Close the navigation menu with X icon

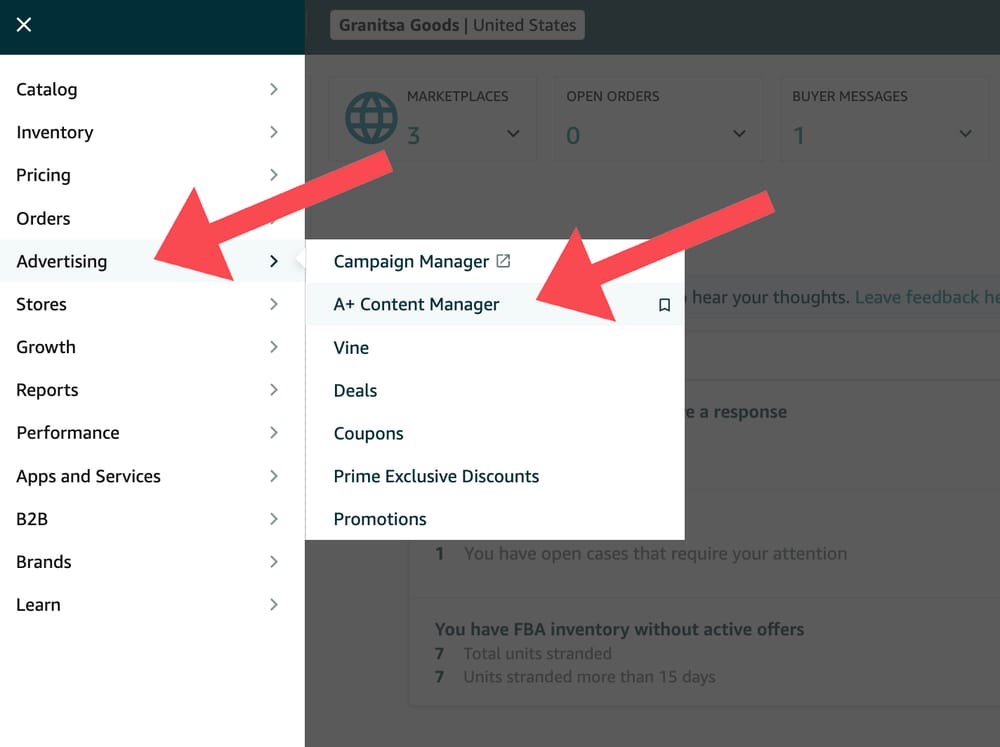24,25
